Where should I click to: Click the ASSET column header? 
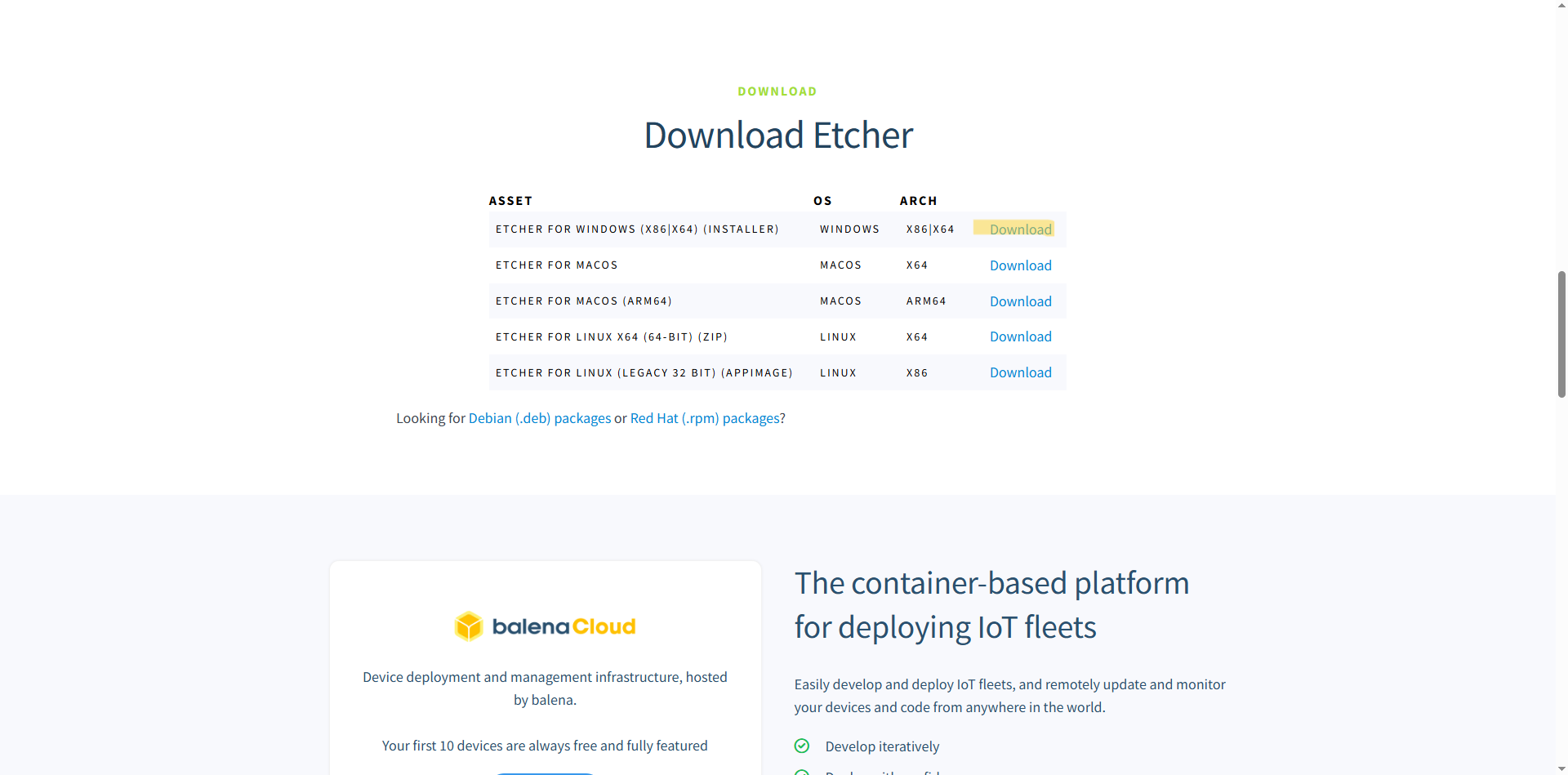coord(510,201)
